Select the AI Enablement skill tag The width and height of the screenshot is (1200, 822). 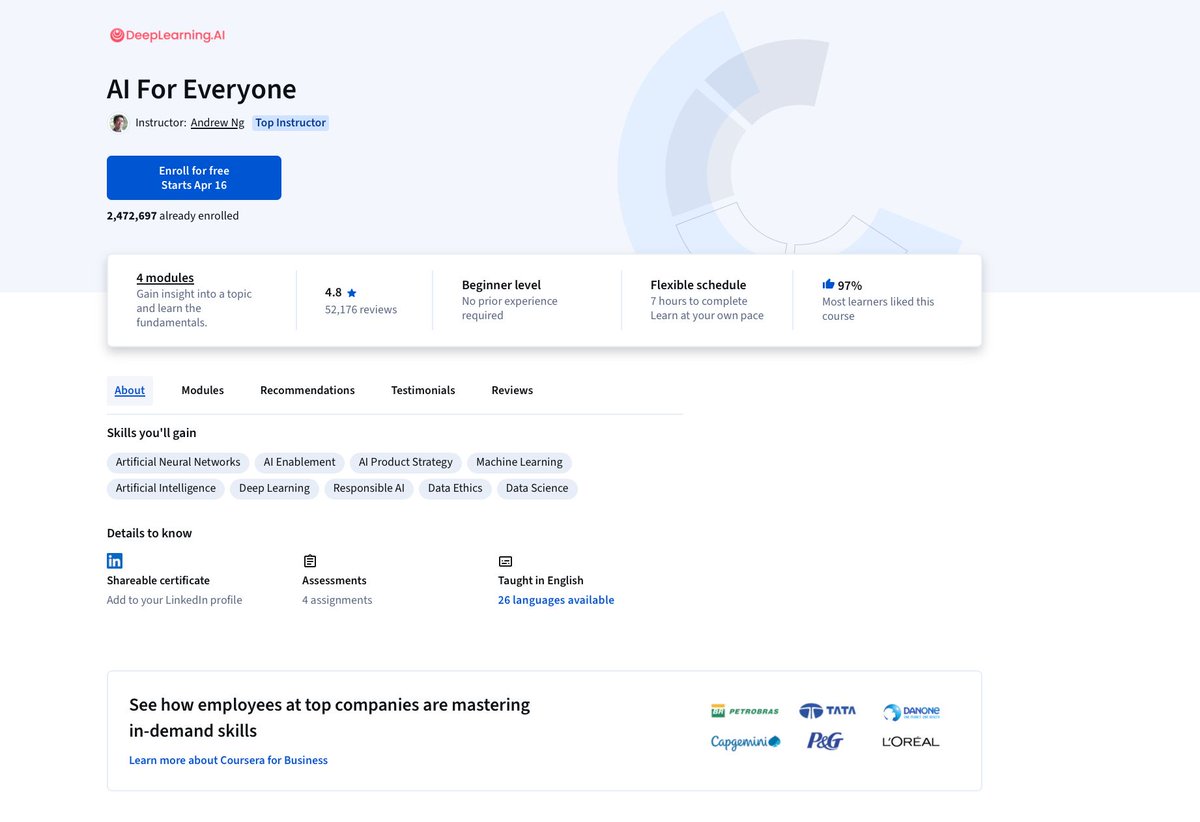point(299,462)
